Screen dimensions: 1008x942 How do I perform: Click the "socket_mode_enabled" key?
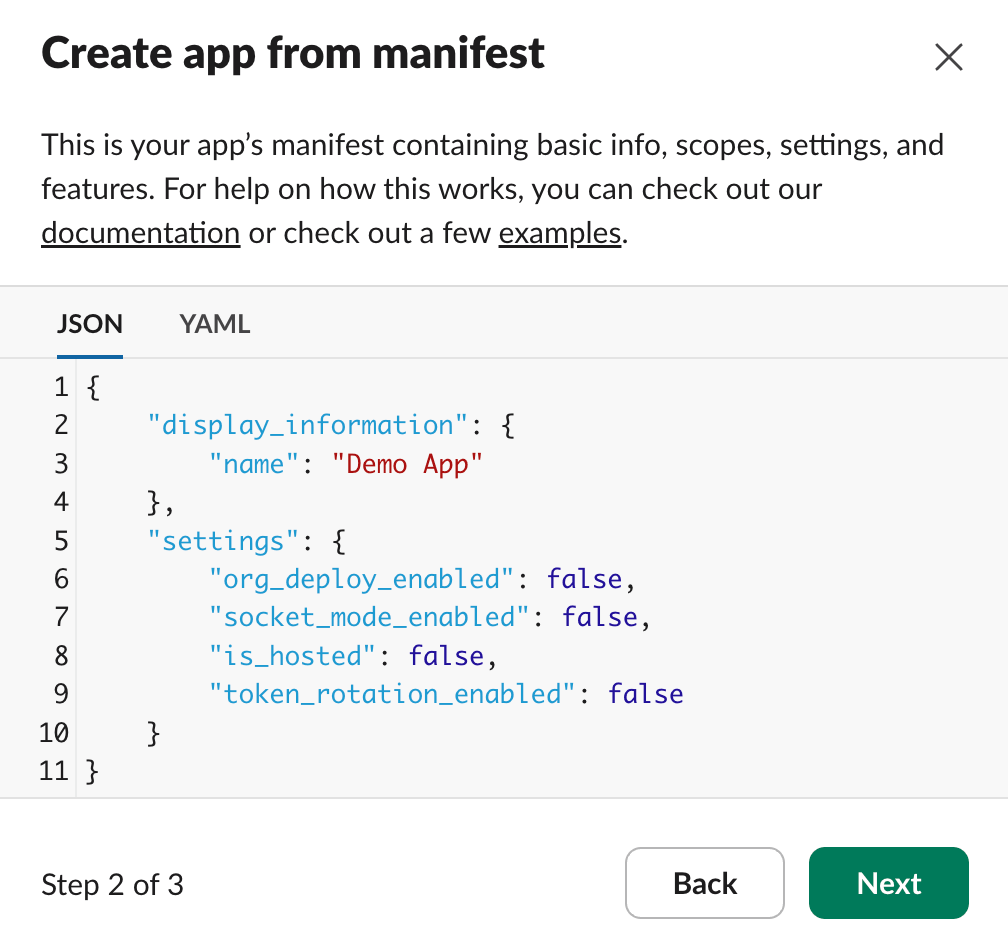tap(369, 617)
